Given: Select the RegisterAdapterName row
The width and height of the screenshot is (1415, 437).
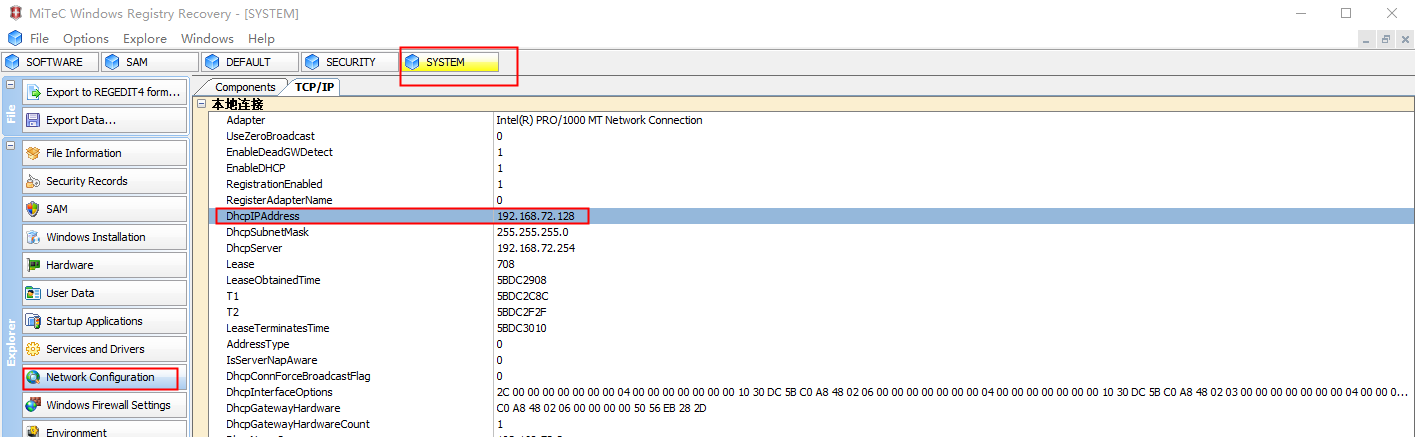Looking at the screenshot, I should 811,200.
